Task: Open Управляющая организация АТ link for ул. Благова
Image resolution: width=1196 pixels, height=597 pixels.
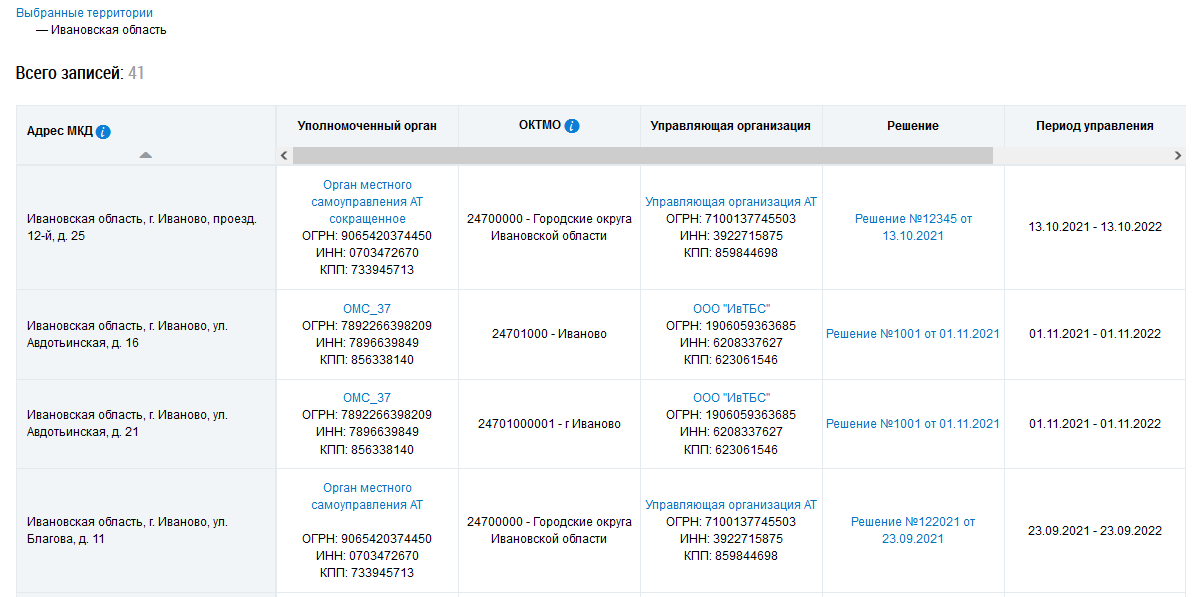Action: (731, 505)
